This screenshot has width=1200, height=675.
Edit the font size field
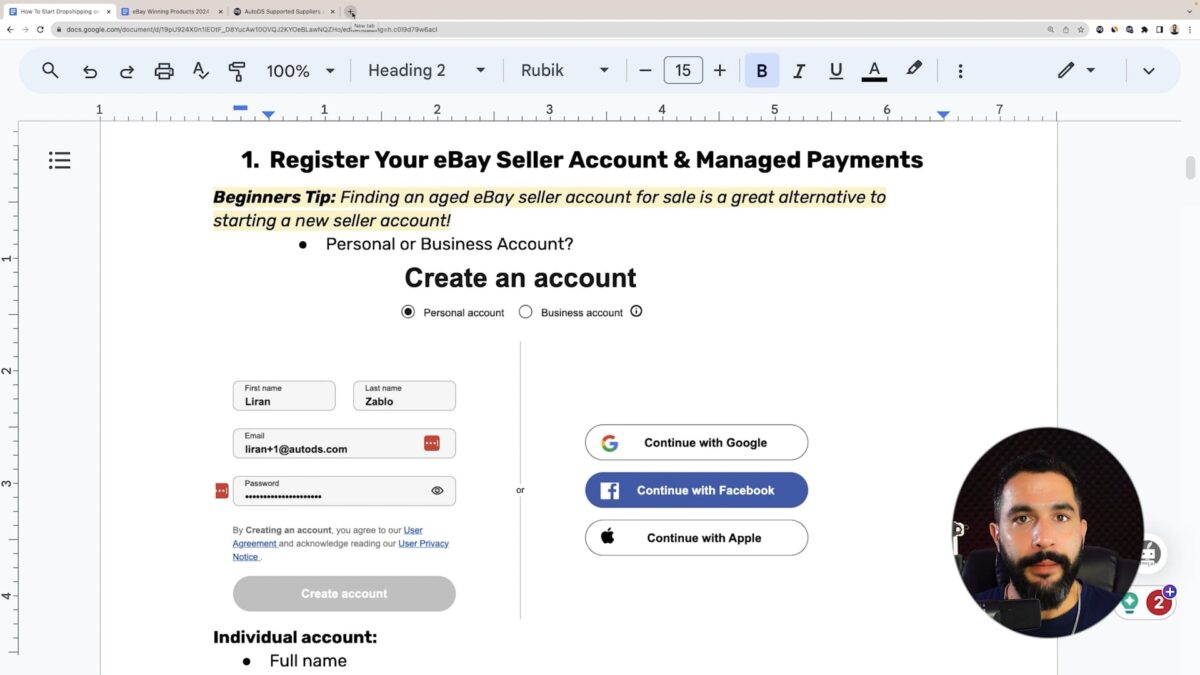683,70
